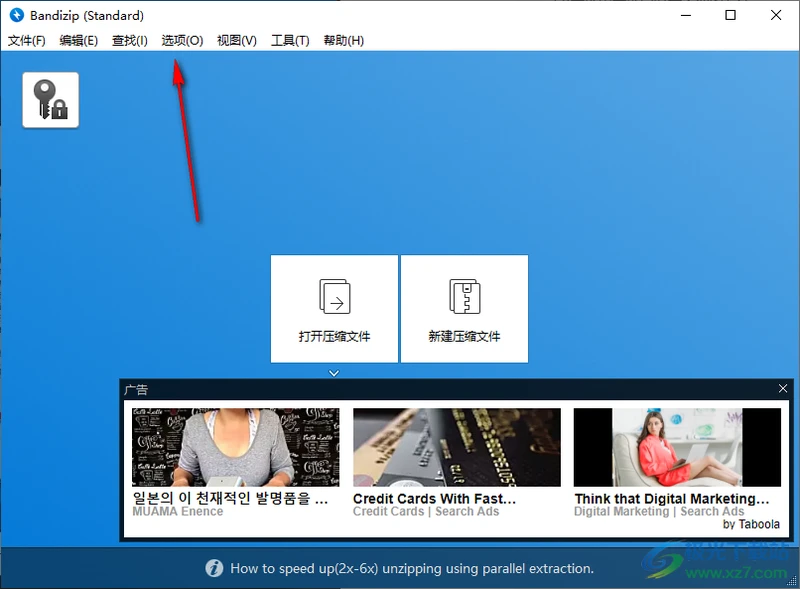Viewport: 800px width, 589px height.
Task: Click 'MUAMA Enence' caption
Action: pos(178,511)
